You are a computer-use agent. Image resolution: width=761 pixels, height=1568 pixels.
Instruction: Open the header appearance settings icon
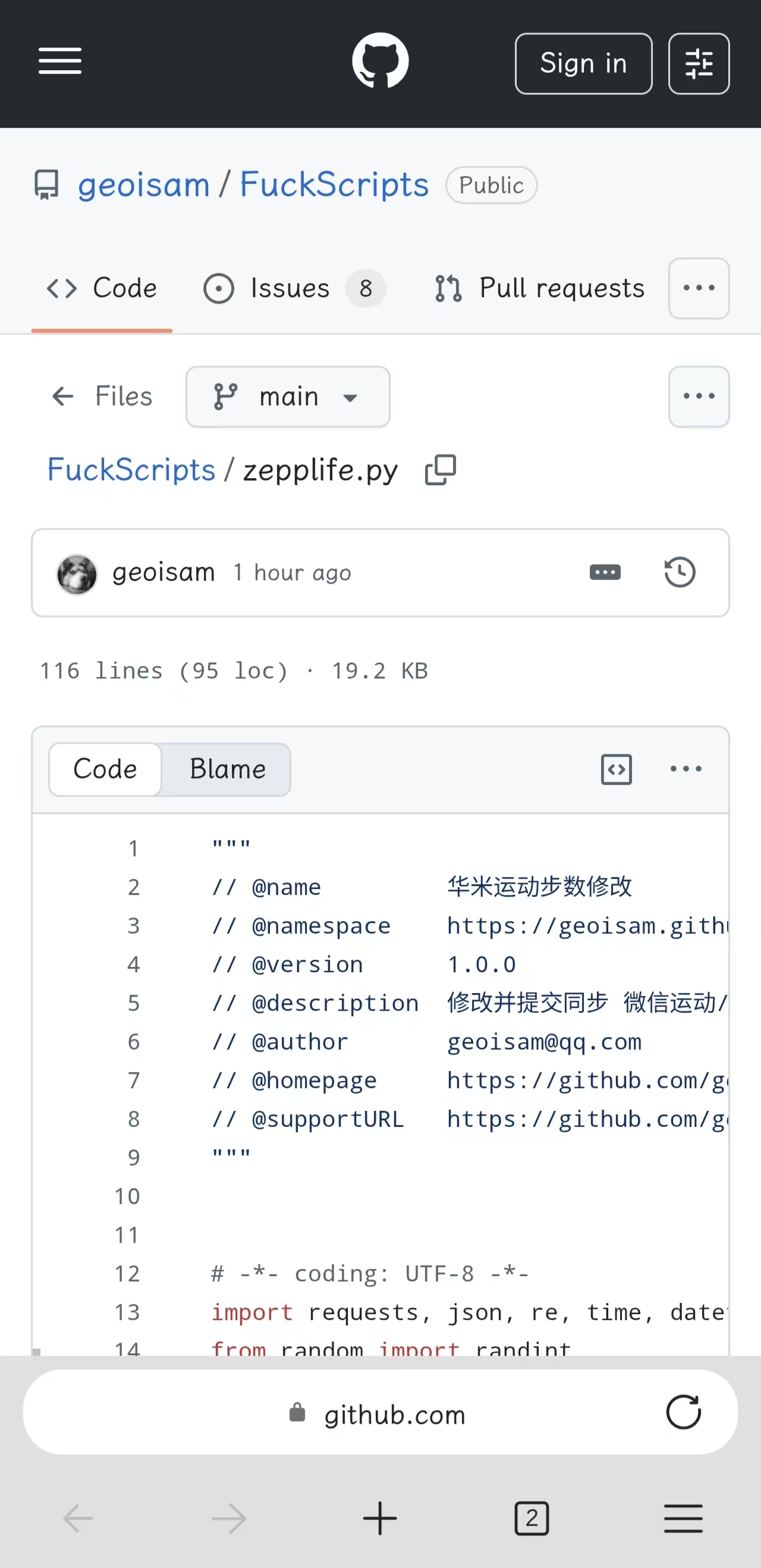click(699, 64)
